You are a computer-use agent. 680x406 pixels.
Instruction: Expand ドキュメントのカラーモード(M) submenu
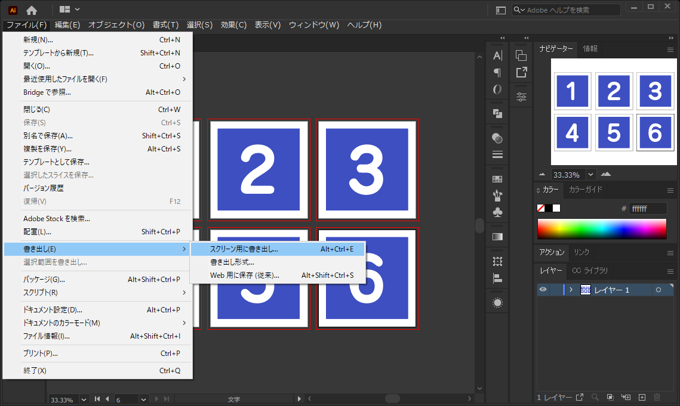point(184,323)
